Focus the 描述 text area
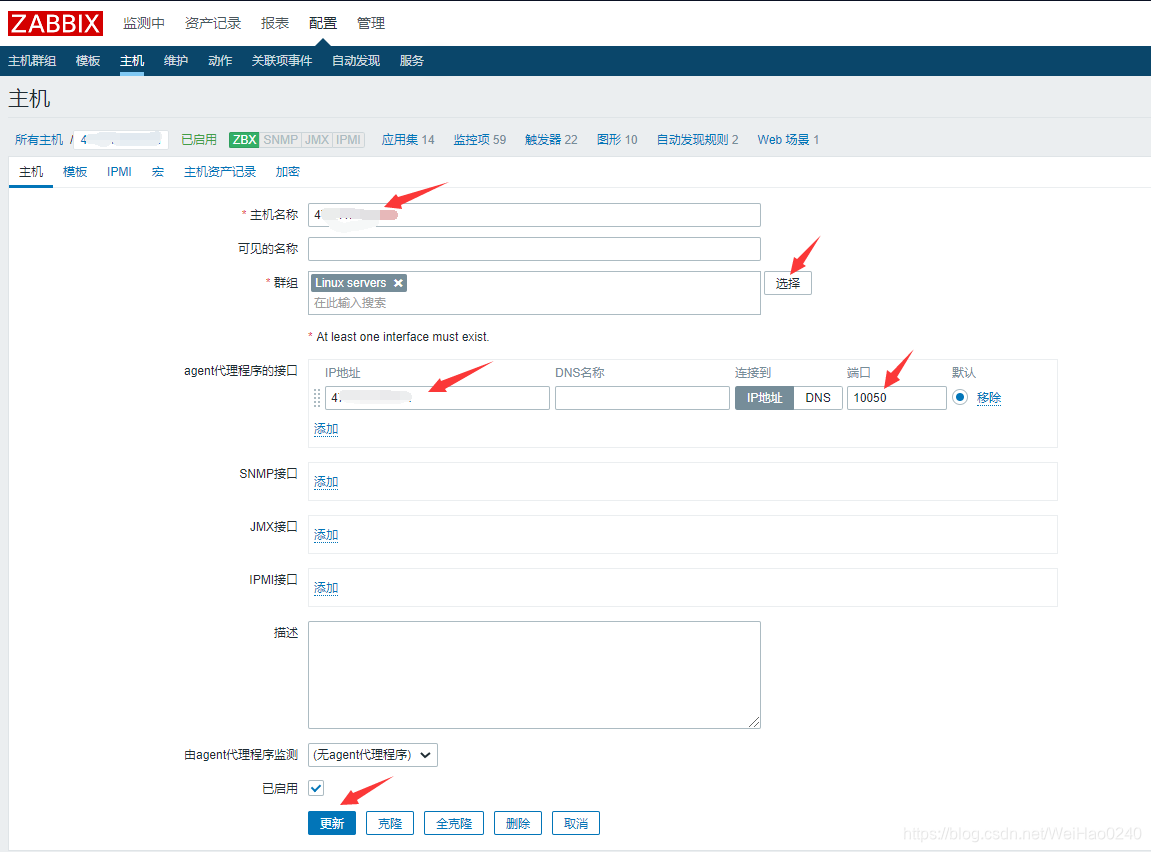Screen dimensions: 1151x852 pos(534,675)
